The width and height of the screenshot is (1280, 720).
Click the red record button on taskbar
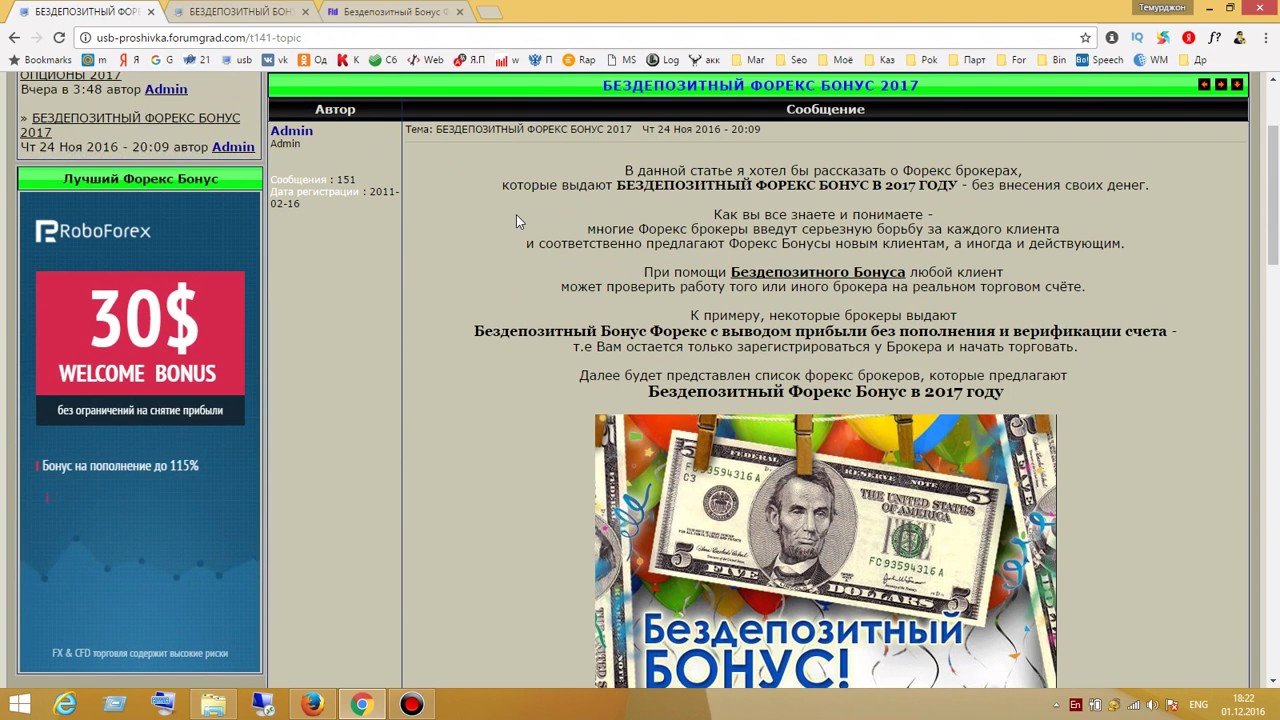tap(411, 704)
